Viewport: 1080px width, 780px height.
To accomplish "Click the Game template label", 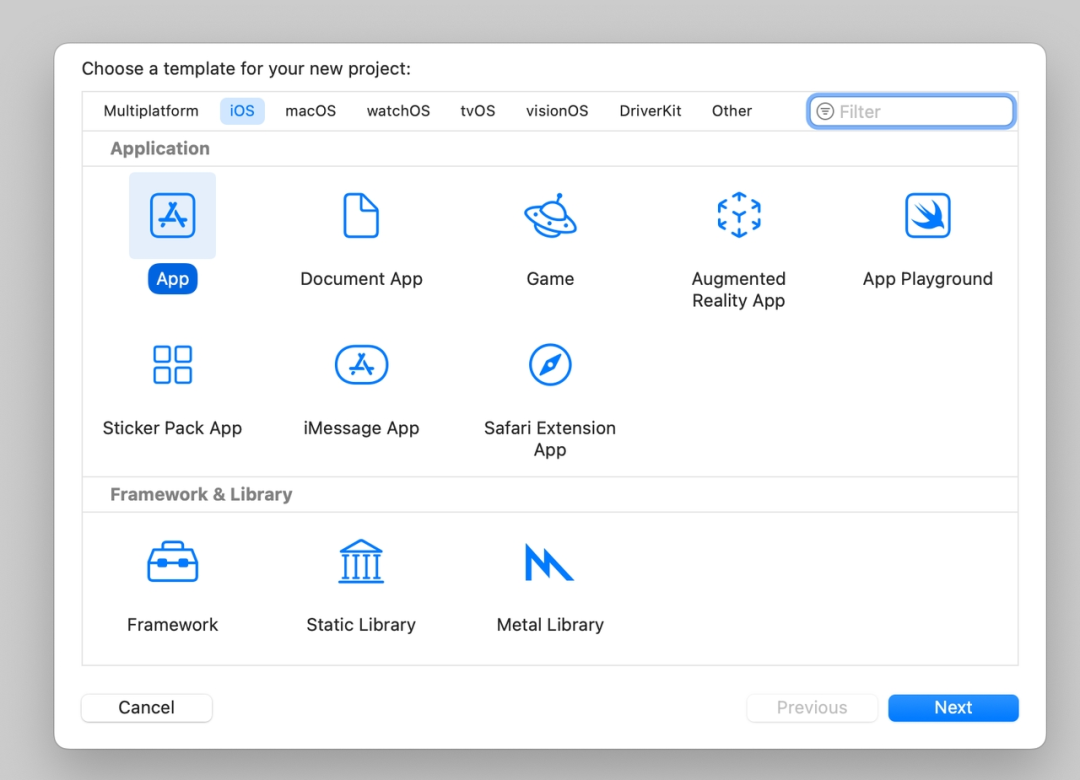I will 550,279.
